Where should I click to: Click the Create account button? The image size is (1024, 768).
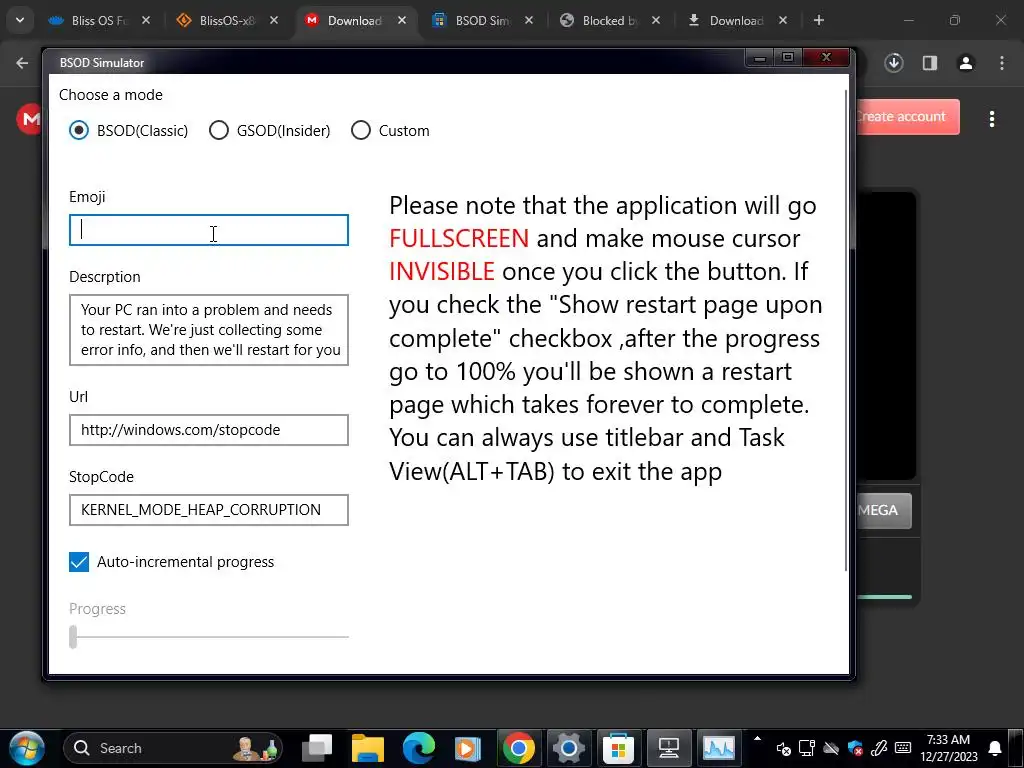(906, 117)
